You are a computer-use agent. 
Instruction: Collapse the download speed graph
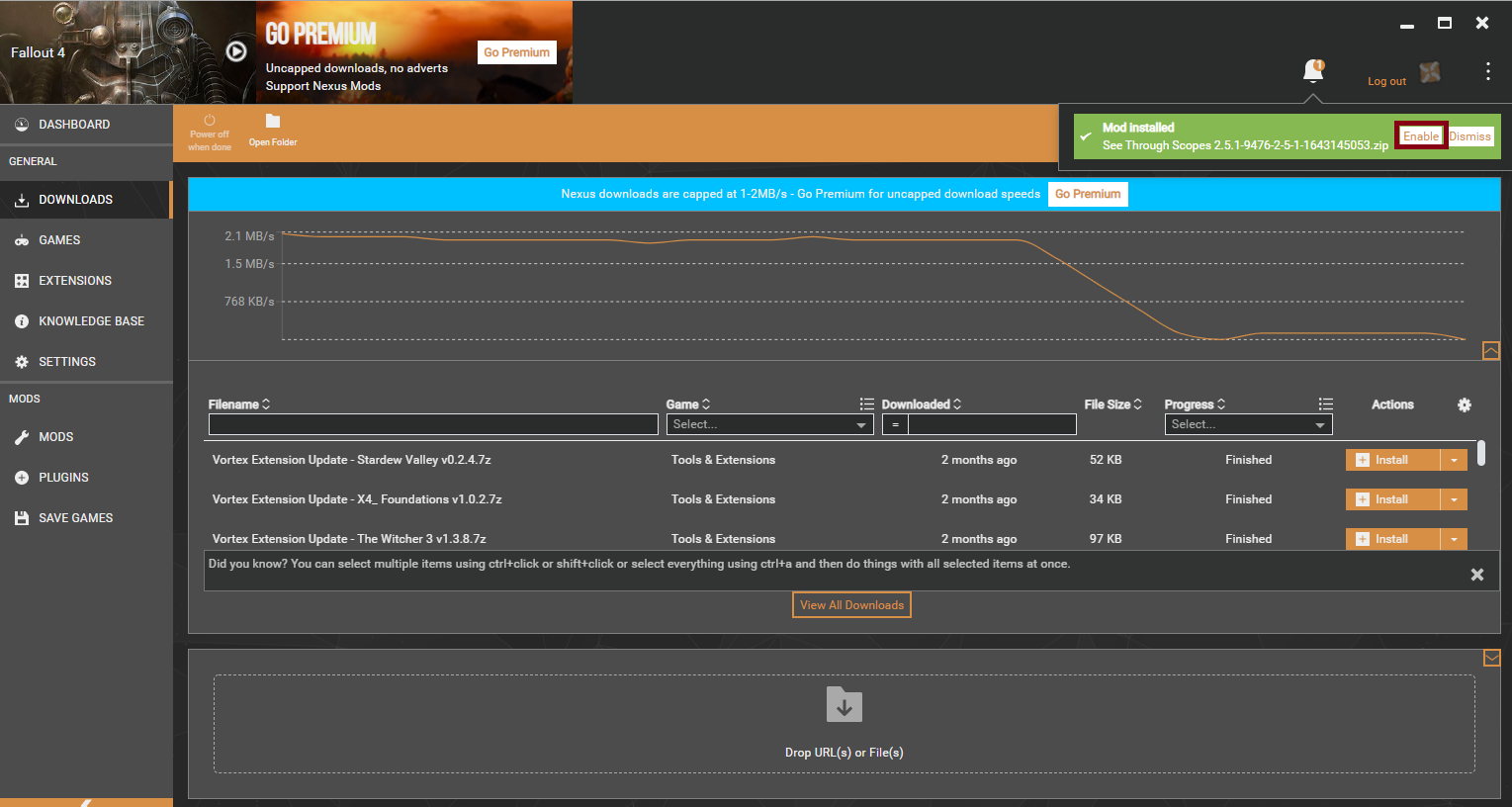[x=1491, y=351]
